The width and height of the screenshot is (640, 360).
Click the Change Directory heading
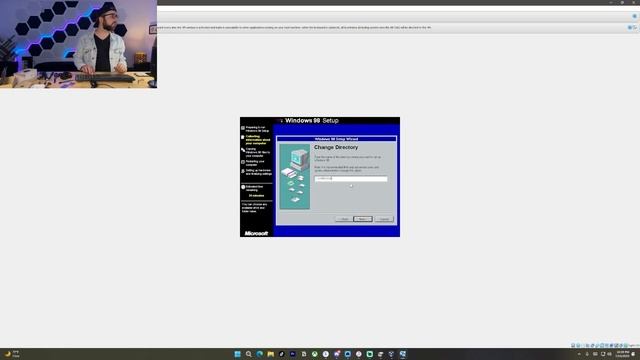(336, 147)
